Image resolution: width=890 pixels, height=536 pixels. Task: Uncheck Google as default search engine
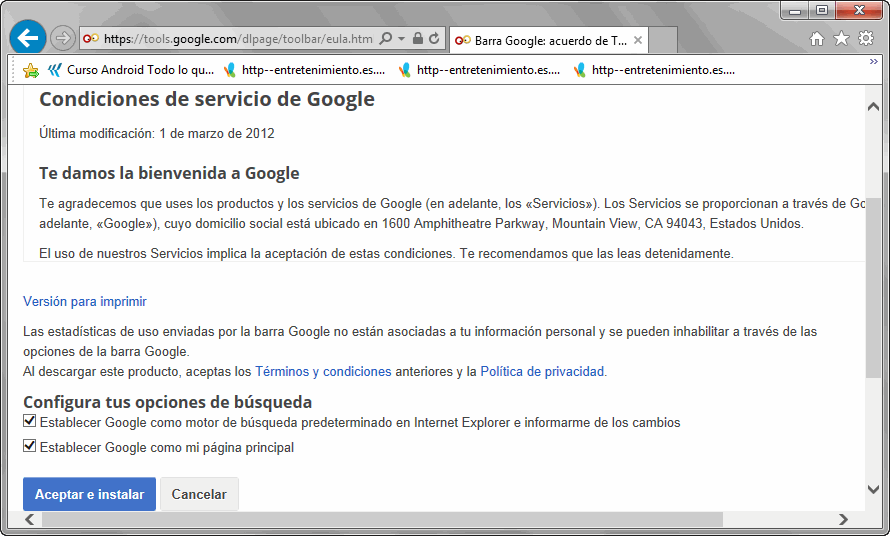click(30, 421)
